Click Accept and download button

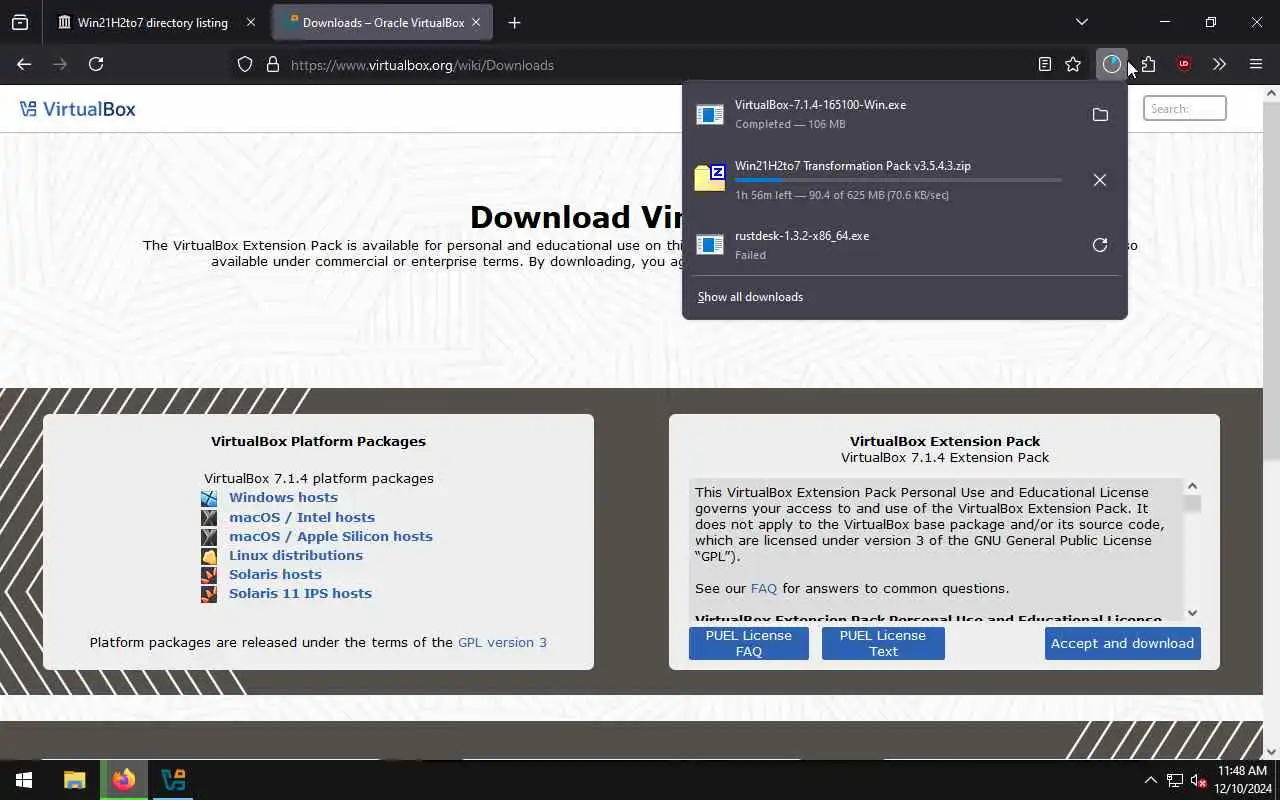[x=1122, y=643]
